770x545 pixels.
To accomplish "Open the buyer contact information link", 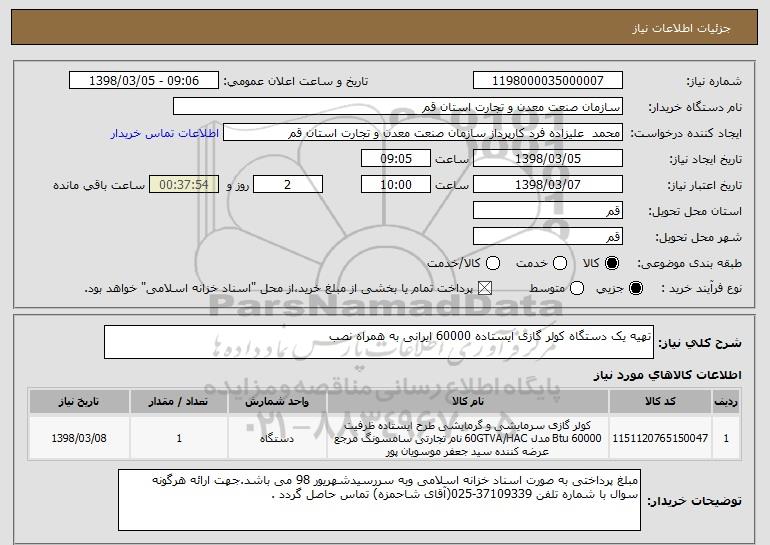I will 165,133.
